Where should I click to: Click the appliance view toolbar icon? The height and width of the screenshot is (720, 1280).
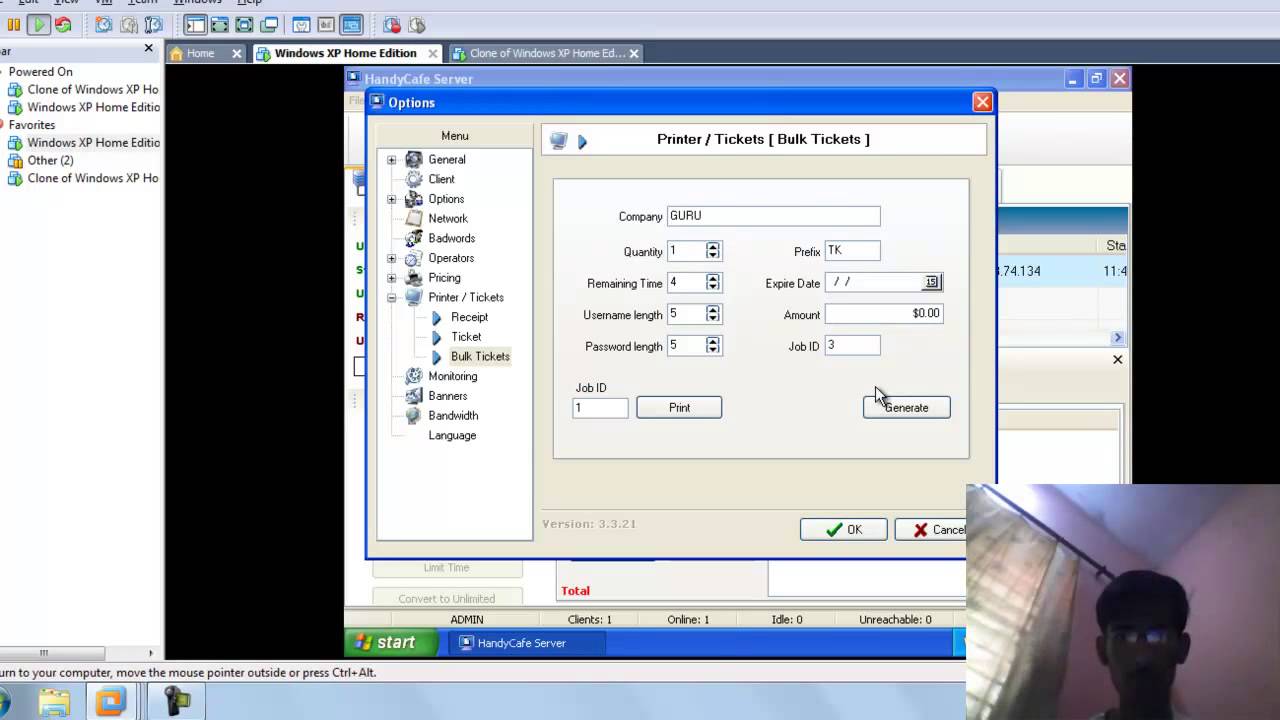(326, 25)
